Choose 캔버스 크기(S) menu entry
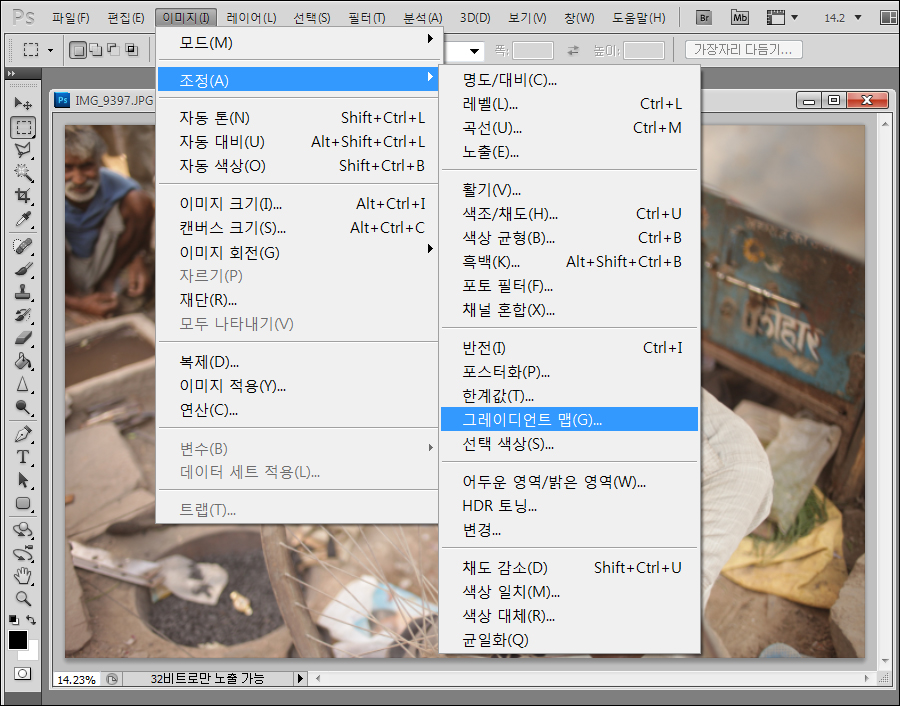900x706 pixels. click(x=298, y=227)
